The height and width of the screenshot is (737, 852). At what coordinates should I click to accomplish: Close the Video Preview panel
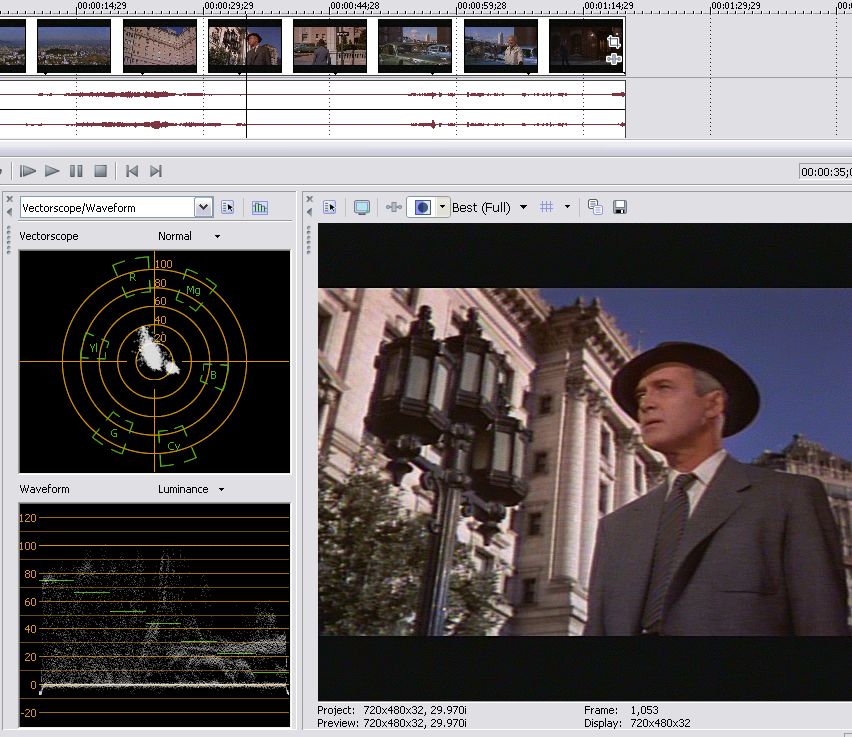(309, 199)
